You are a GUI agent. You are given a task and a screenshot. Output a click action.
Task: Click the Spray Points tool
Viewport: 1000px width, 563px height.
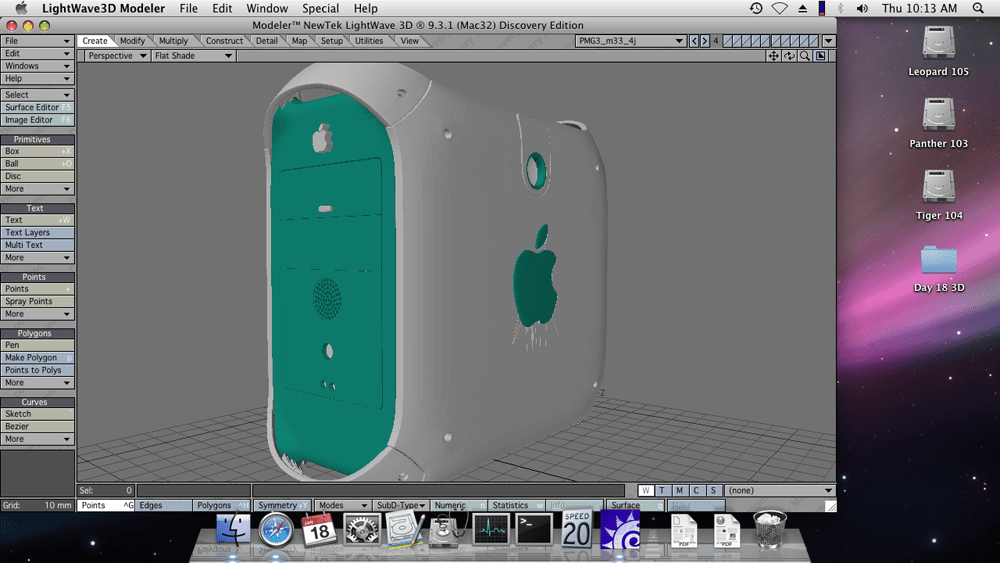(37, 302)
